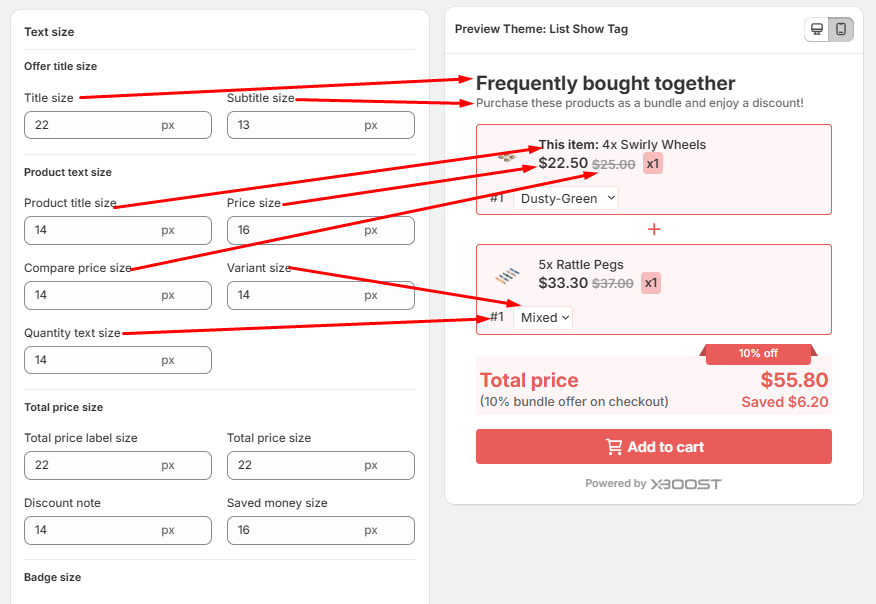This screenshot has height=604, width=876.
Task: Click the Swirly Wheels product thumbnail
Action: coord(507,155)
